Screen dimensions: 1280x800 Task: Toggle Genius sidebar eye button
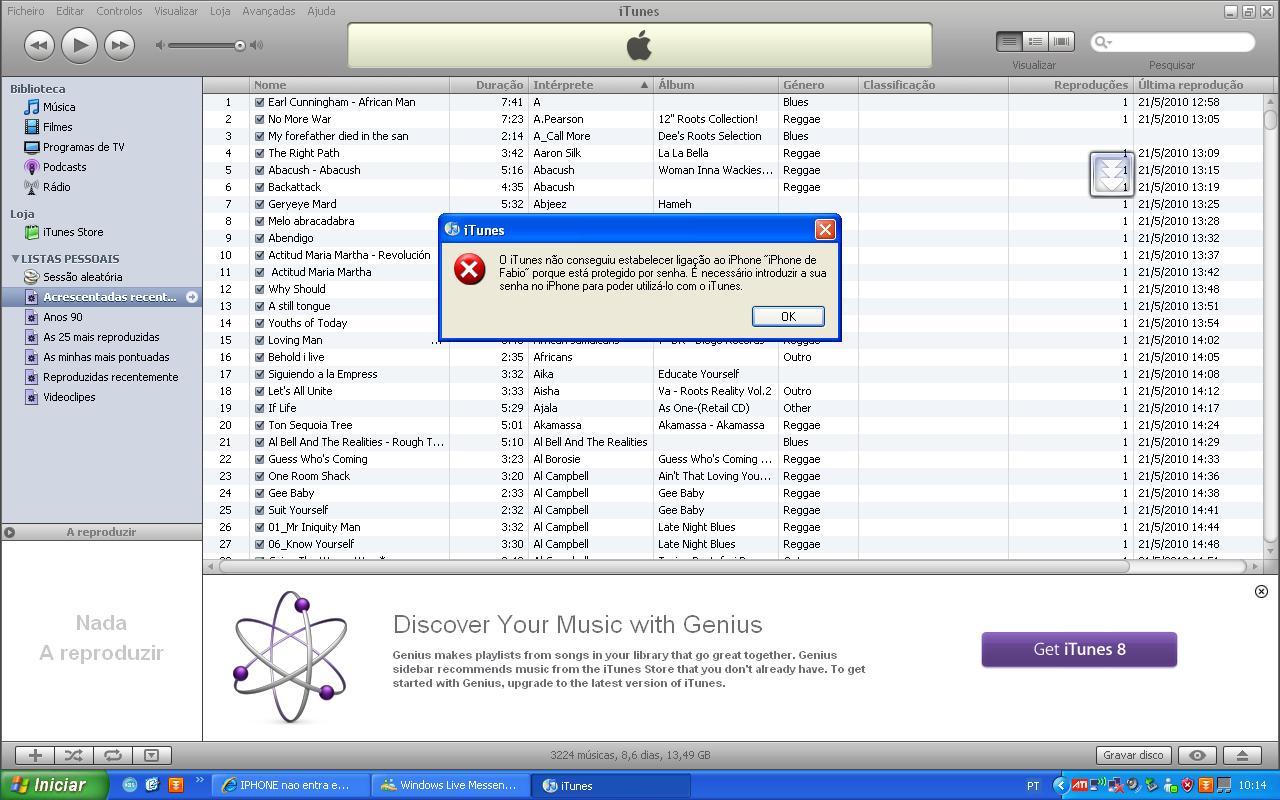1197,755
